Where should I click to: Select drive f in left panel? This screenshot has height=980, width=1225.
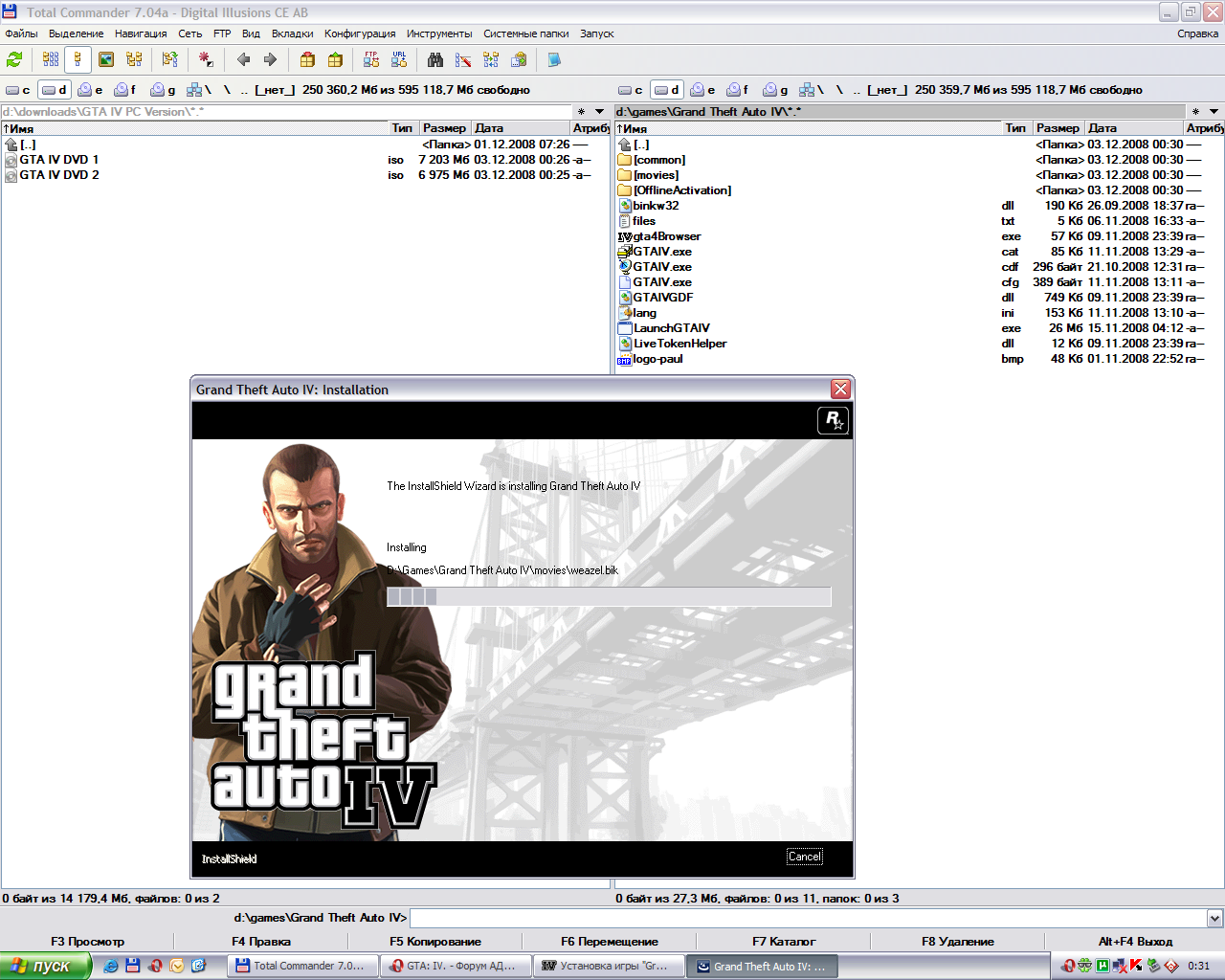click(x=125, y=90)
